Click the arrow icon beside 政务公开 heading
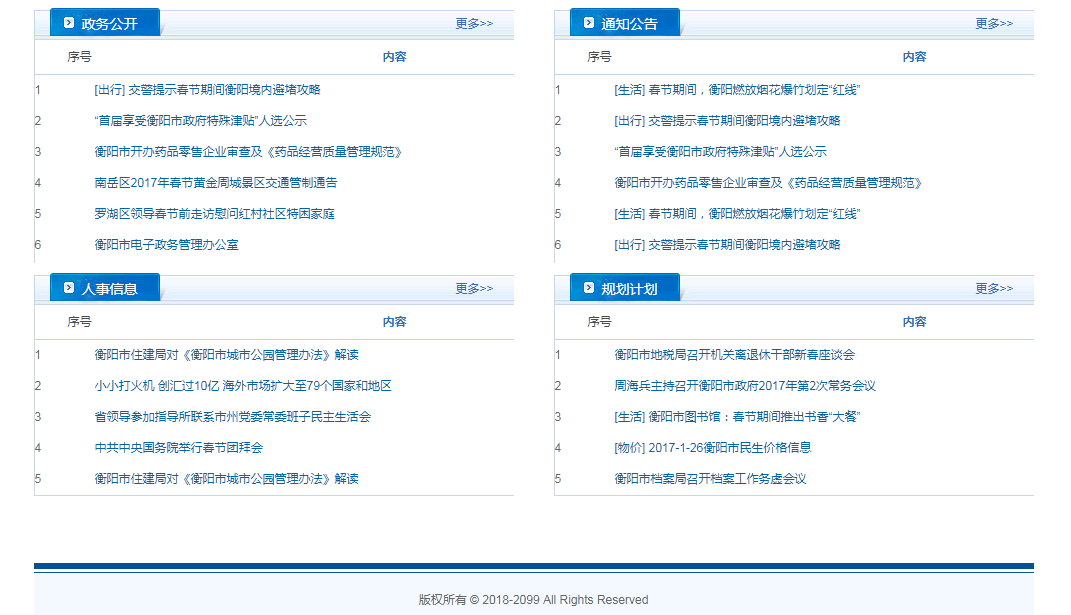The image size is (1071, 615). click(x=69, y=23)
